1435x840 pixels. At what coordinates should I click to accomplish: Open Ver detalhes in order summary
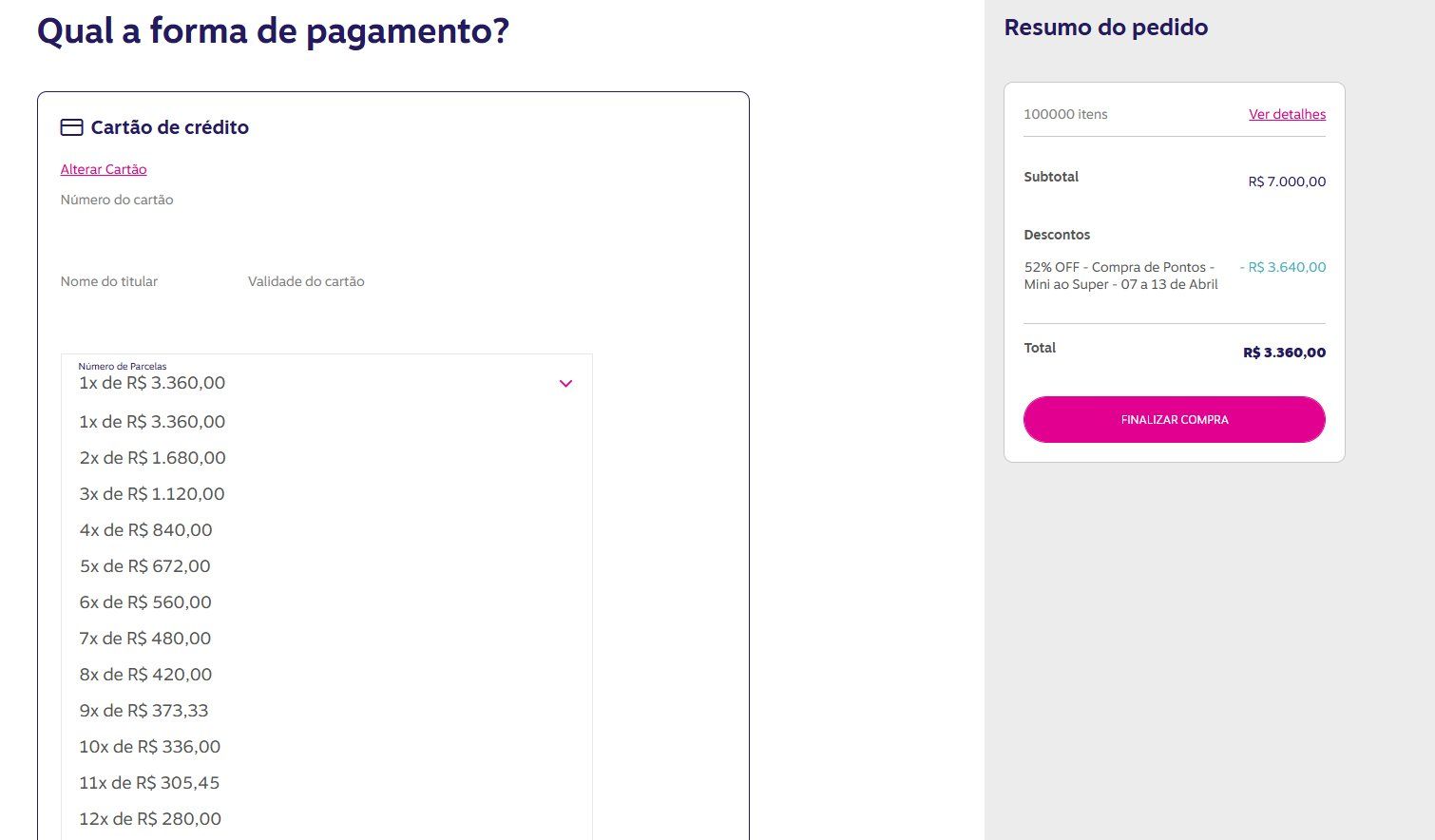[x=1287, y=114]
